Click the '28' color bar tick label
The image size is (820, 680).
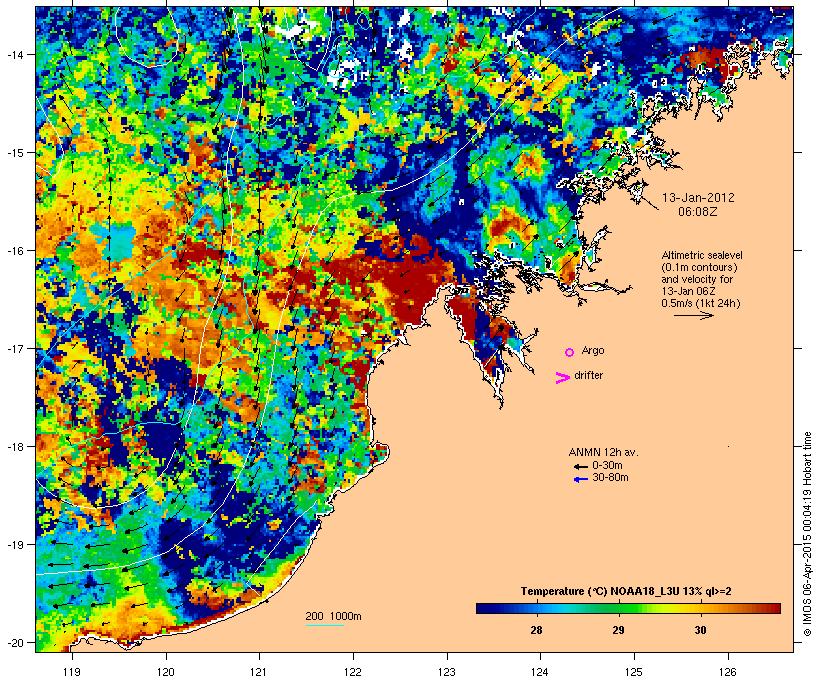(x=536, y=630)
